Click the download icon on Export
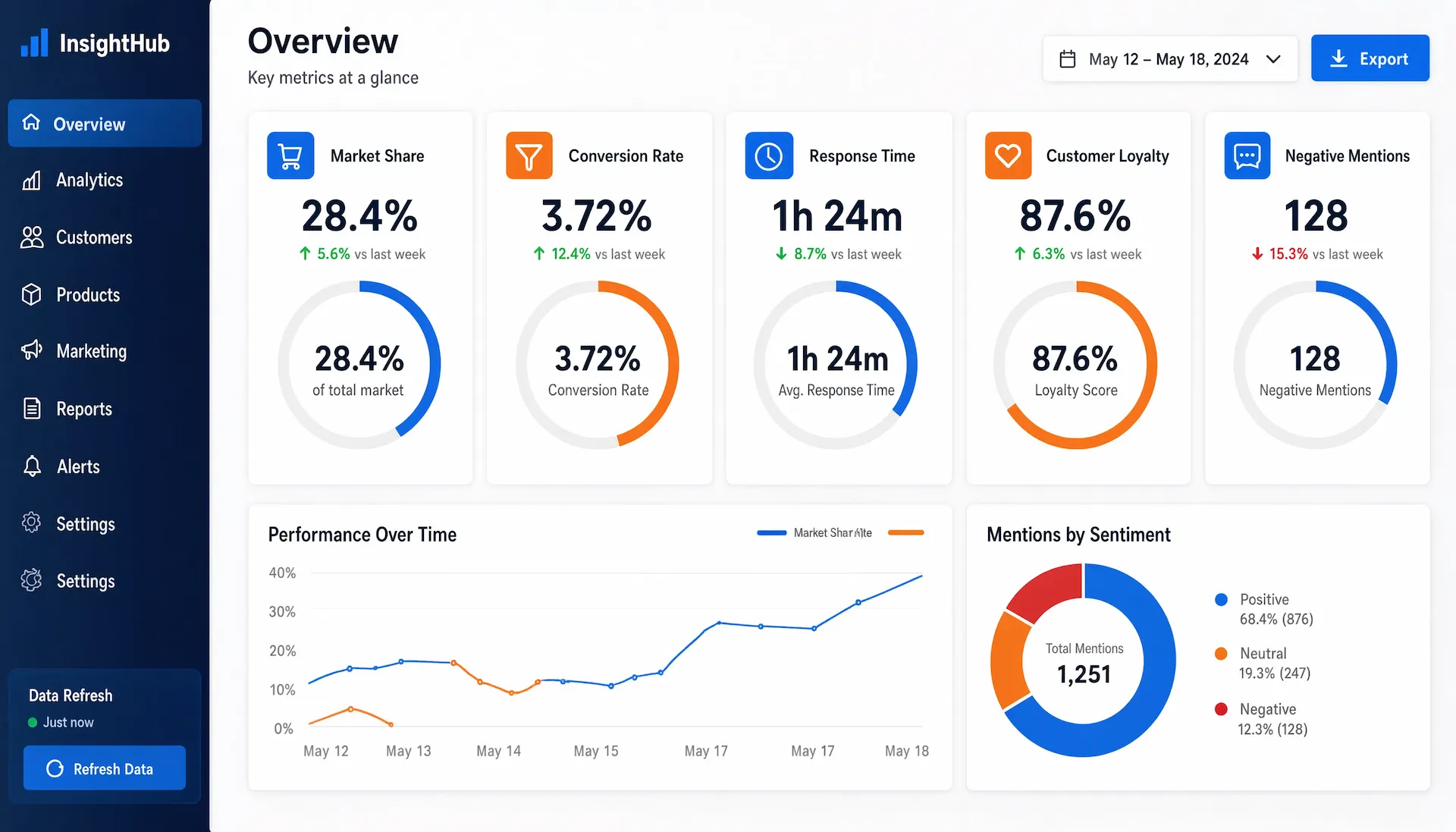The width and height of the screenshot is (1456, 832). pos(1338,58)
